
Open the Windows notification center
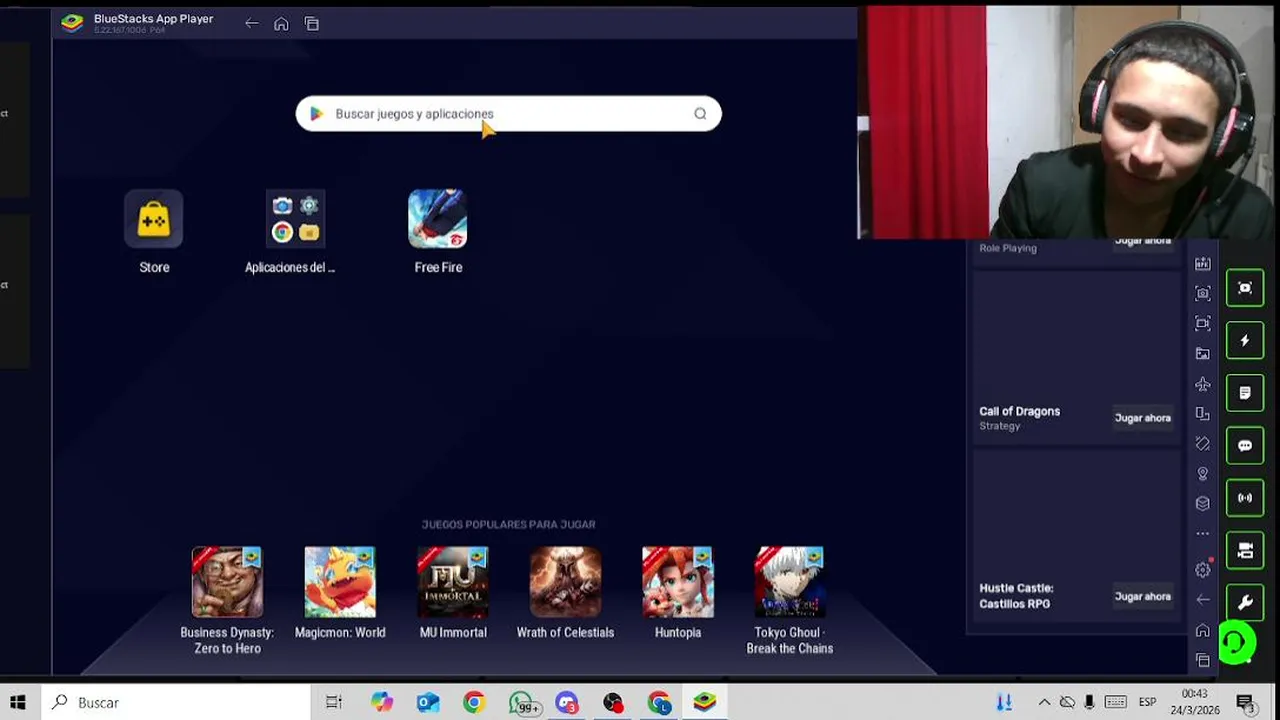(x=1246, y=703)
